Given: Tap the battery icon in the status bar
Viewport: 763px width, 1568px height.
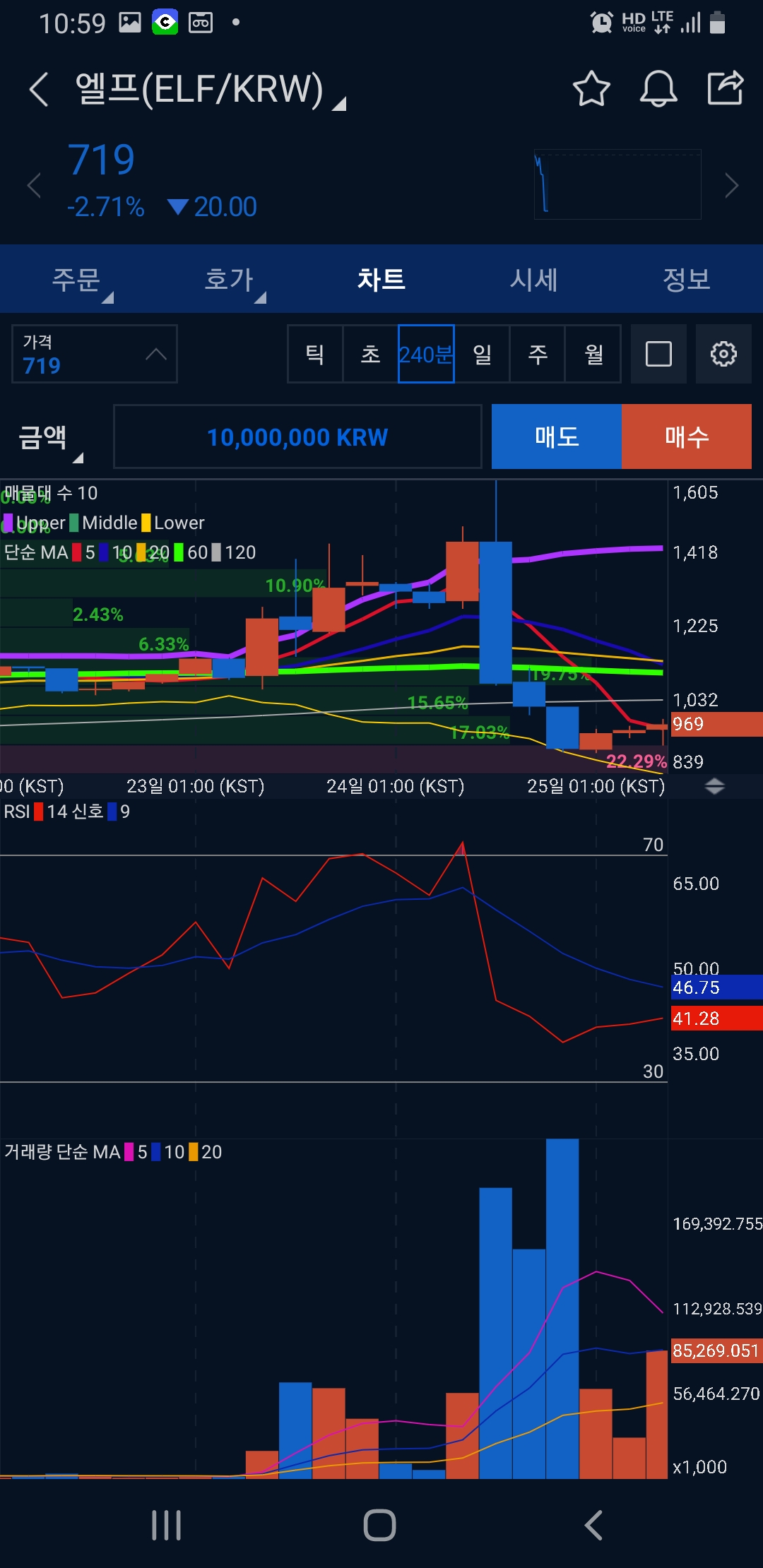Looking at the screenshot, I should [717, 22].
